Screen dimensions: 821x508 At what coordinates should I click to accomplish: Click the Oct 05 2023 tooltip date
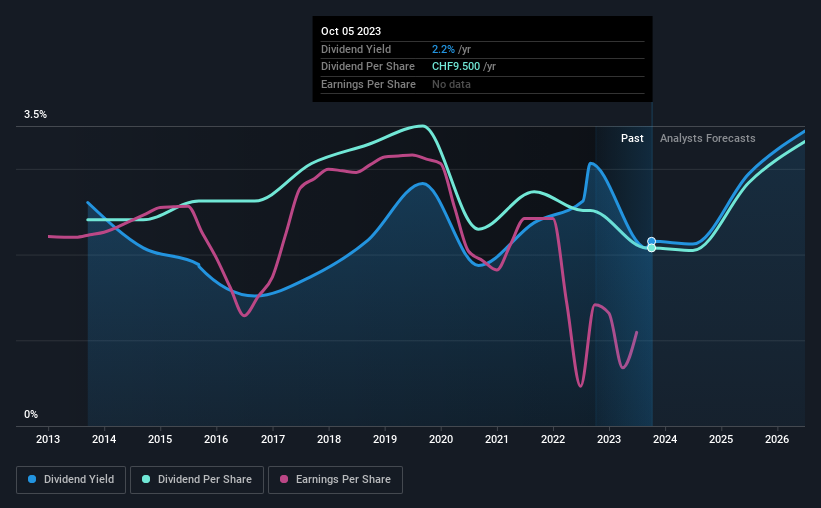(351, 31)
